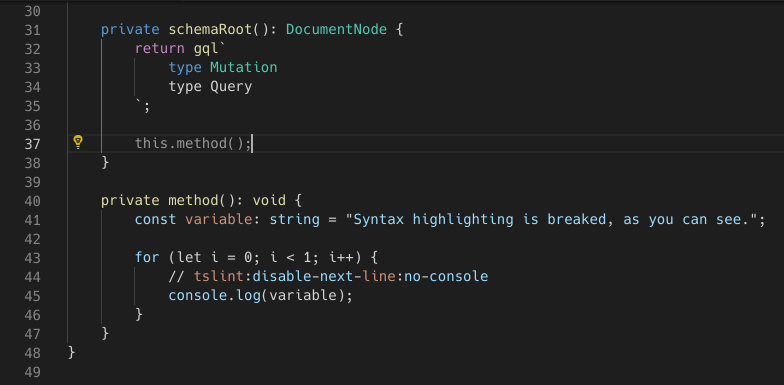This screenshot has height=385, width=784.
Task: Click 'variable' argument inside console.log
Action: click(x=303, y=296)
